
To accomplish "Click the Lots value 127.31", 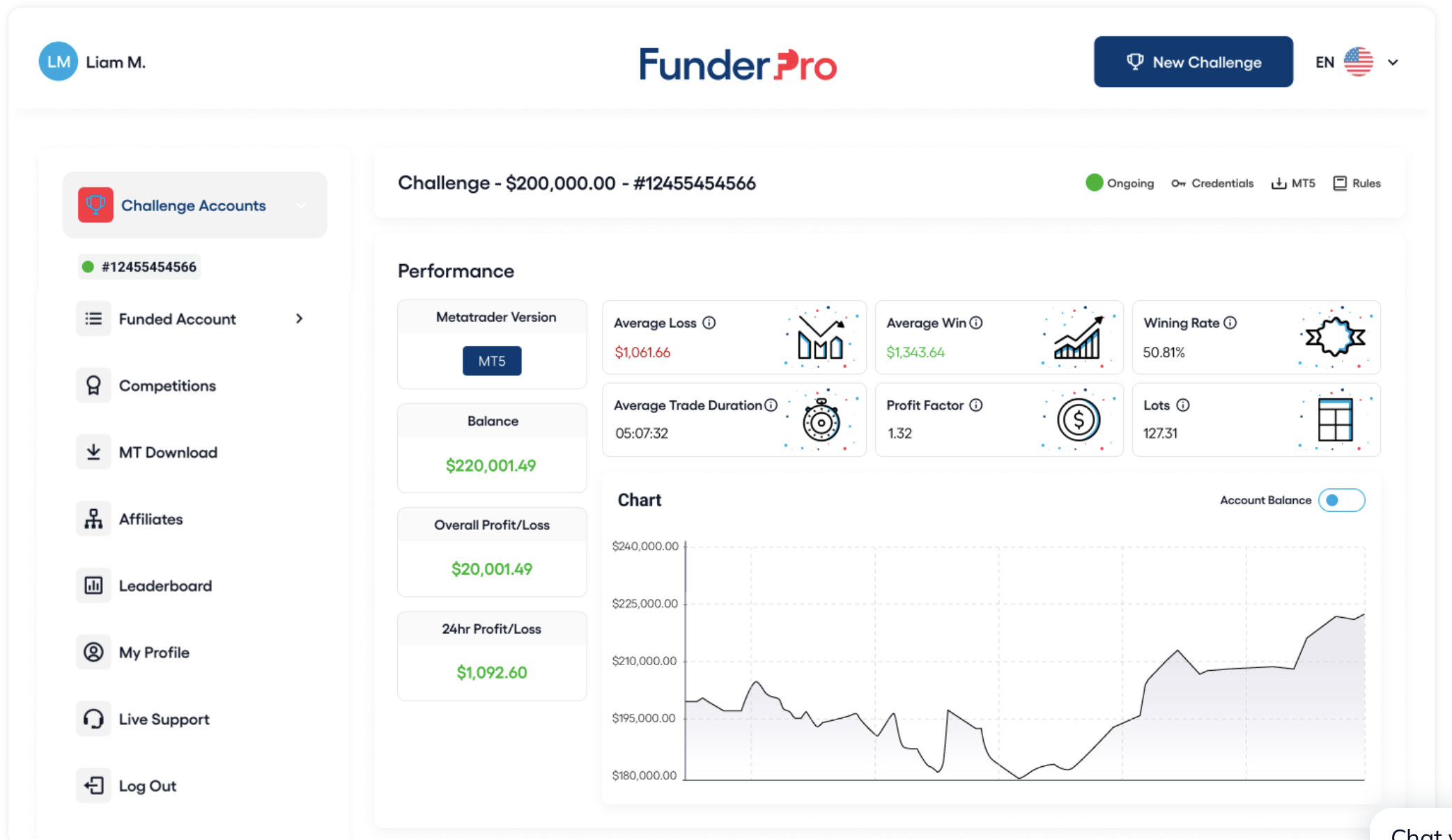I will click(1160, 433).
